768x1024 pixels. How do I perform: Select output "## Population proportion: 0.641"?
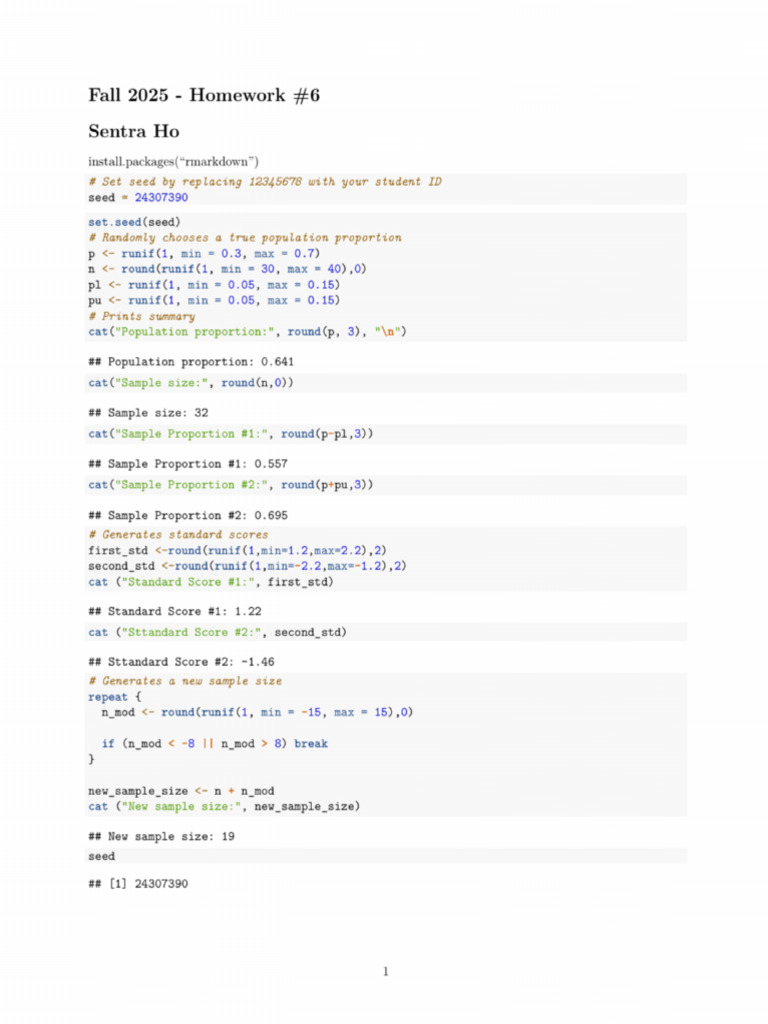point(191,362)
